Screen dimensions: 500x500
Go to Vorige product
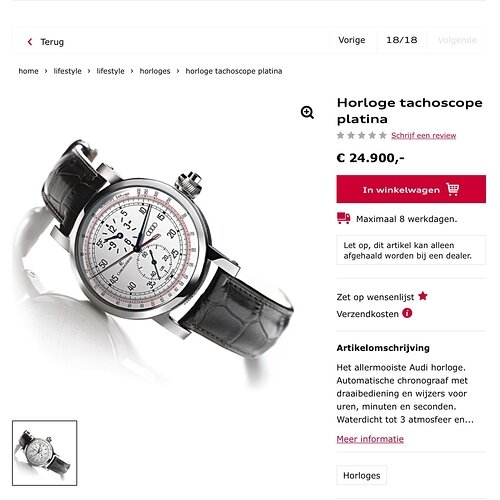[352, 40]
